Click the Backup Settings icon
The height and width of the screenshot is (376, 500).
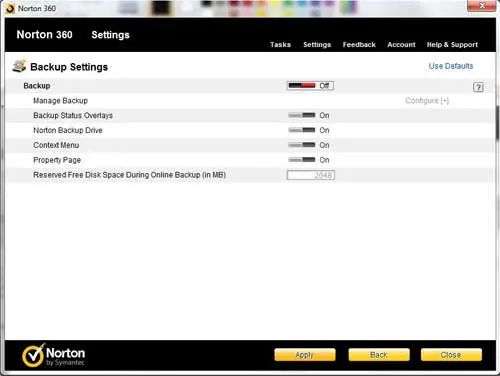19,66
